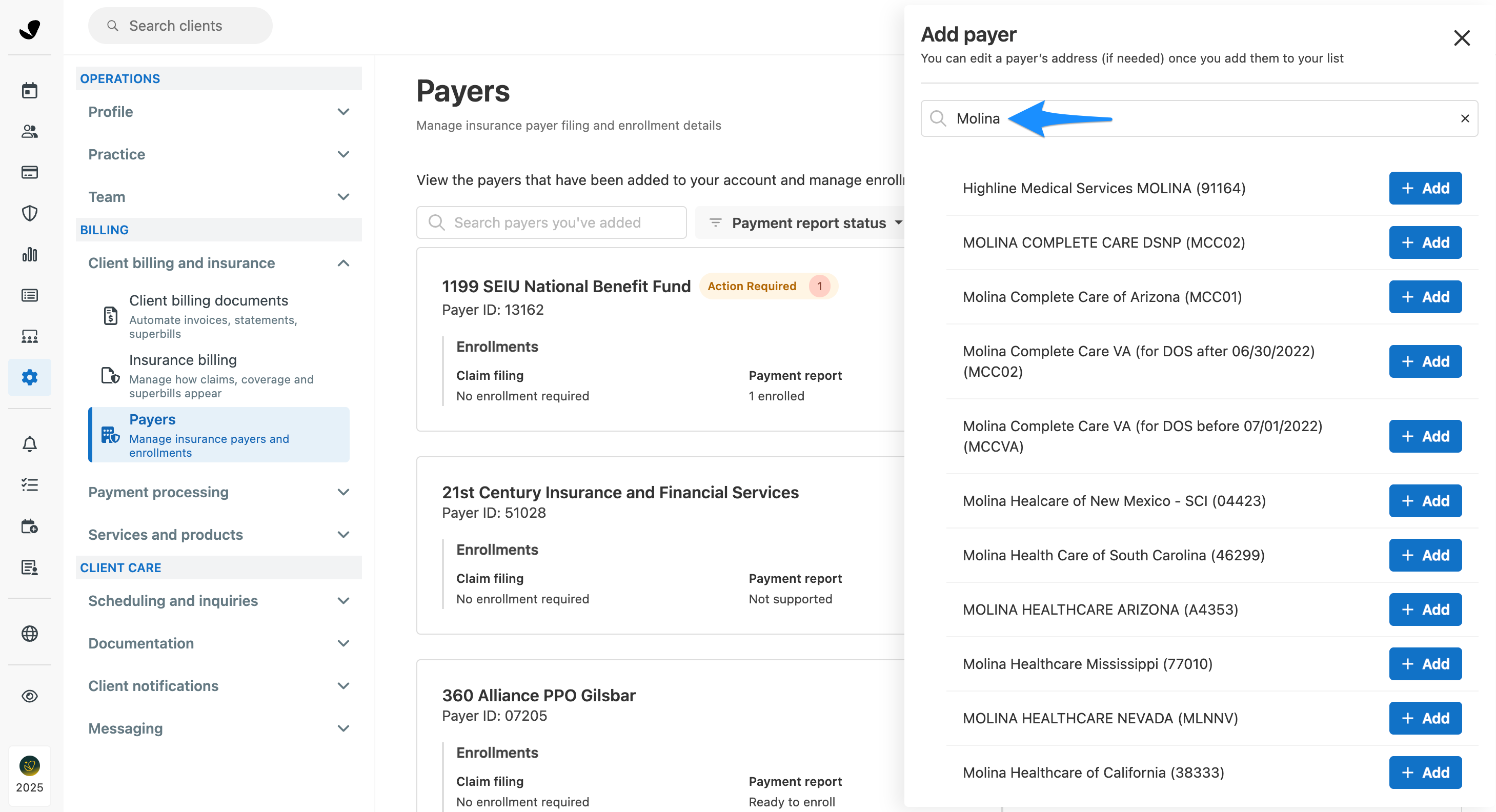
Task: Click '1 enrolled' payment report status
Action: click(776, 396)
